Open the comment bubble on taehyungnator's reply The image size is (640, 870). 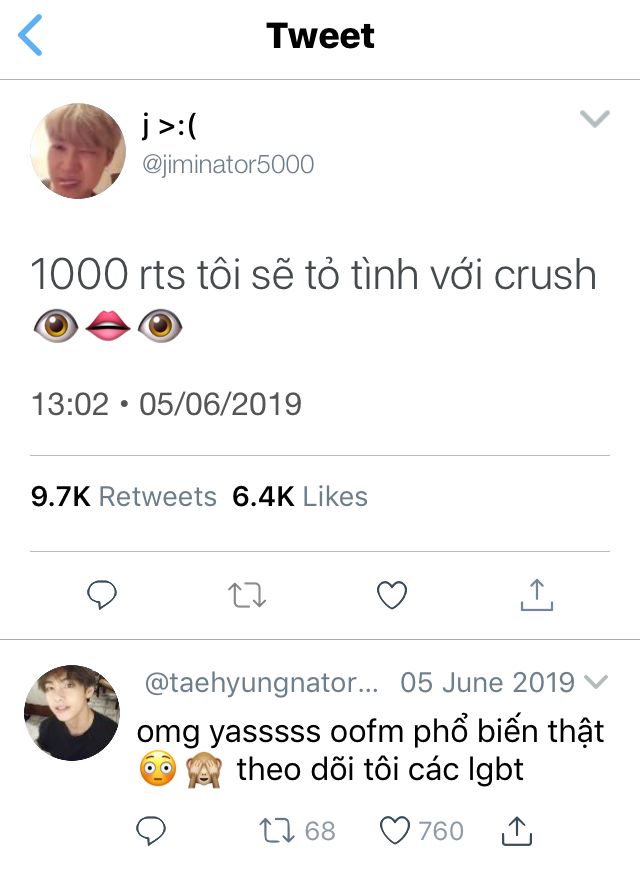pos(151,831)
